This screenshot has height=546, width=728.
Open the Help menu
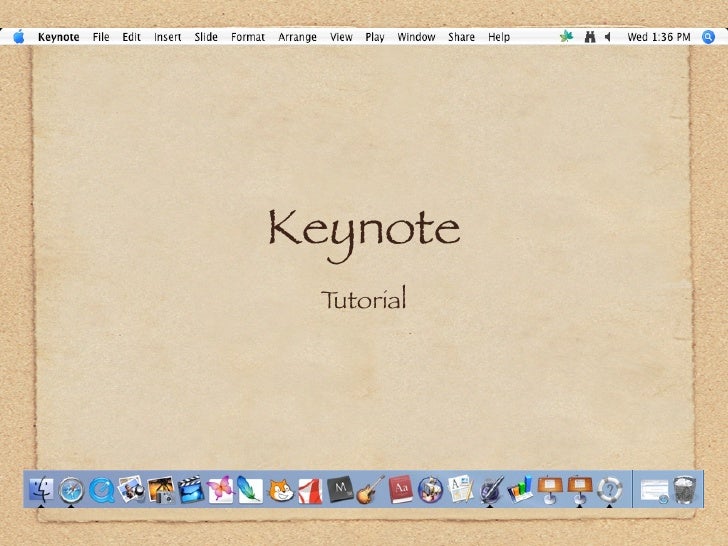[x=499, y=37]
